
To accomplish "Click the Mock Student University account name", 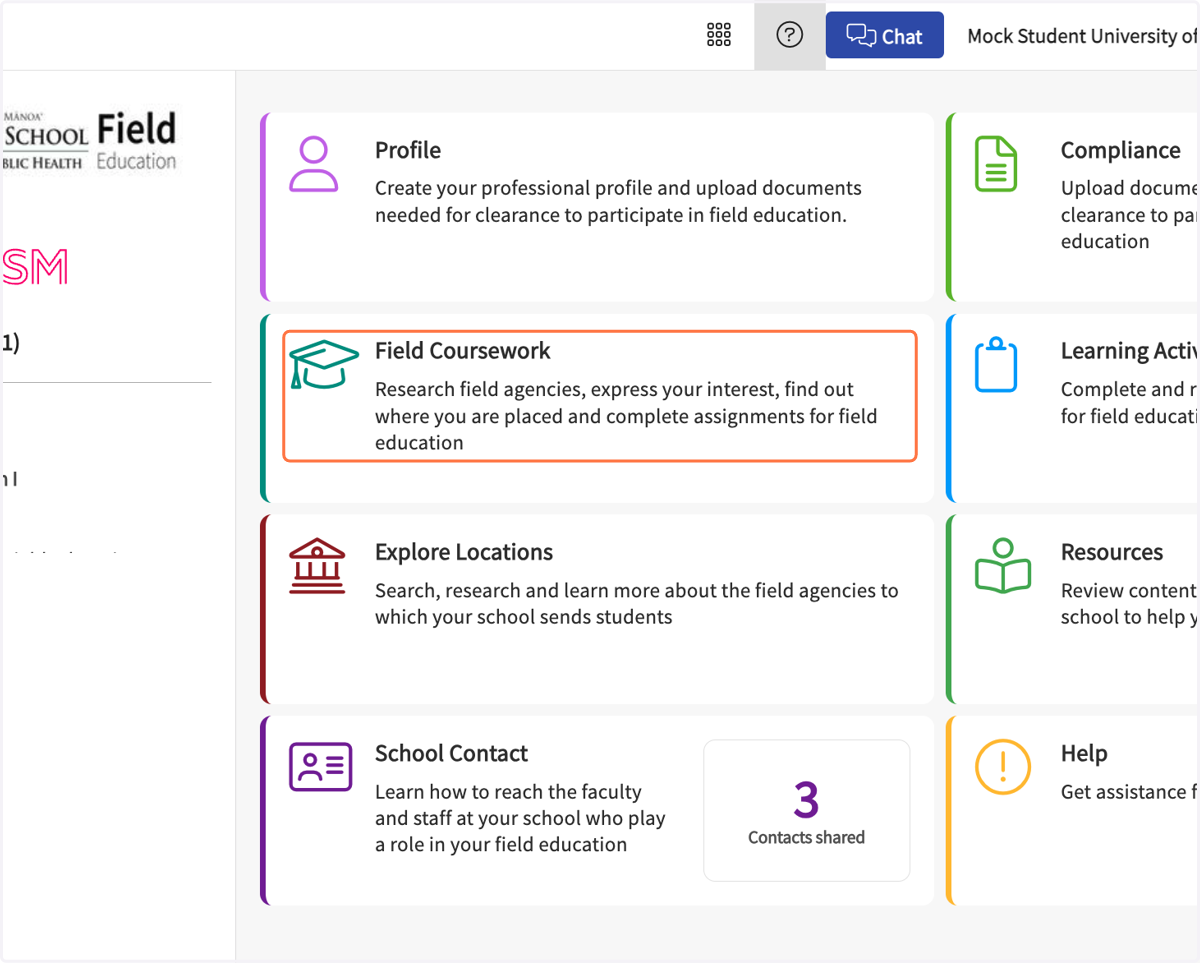I will point(1083,36).
